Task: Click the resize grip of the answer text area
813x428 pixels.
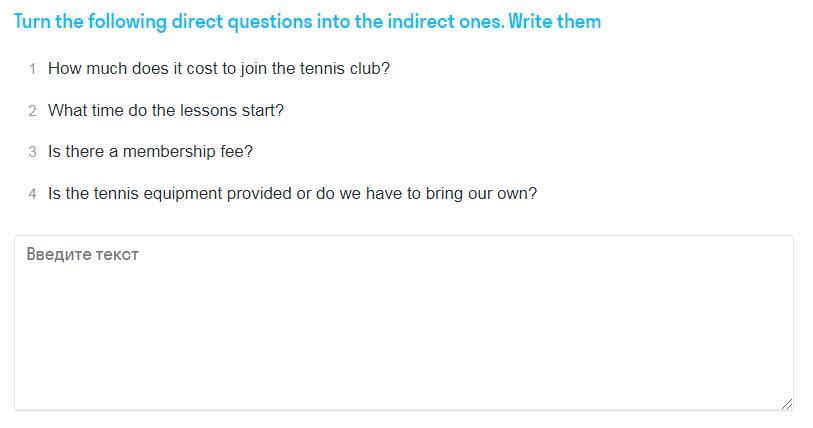Action: point(787,404)
